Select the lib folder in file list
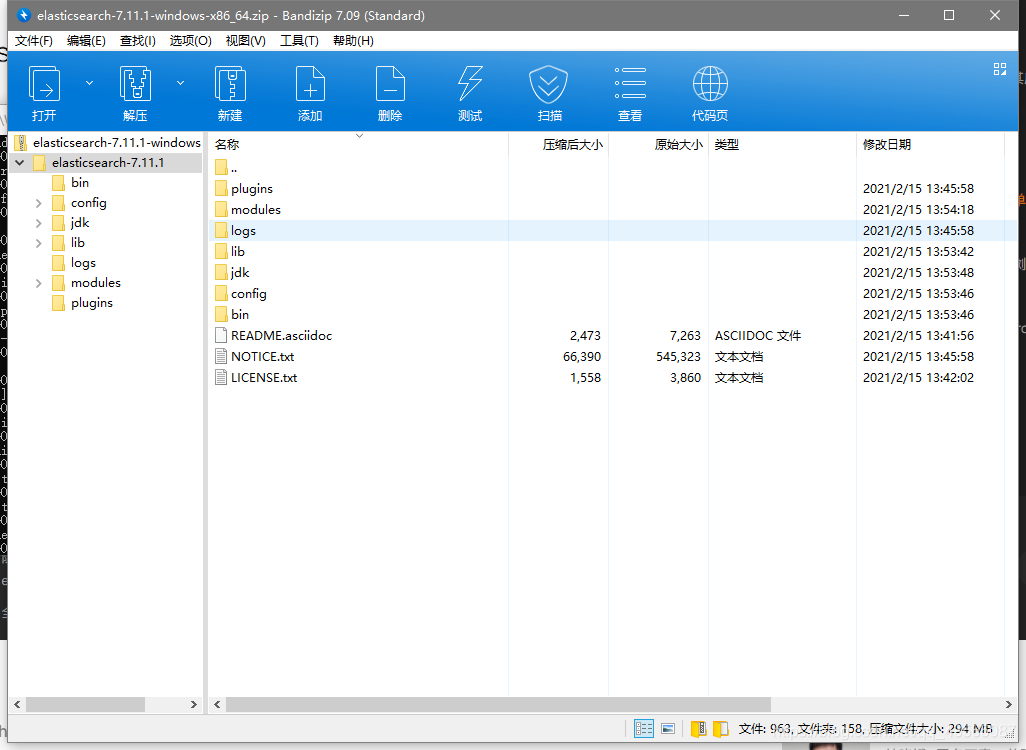 pyautogui.click(x=230, y=251)
